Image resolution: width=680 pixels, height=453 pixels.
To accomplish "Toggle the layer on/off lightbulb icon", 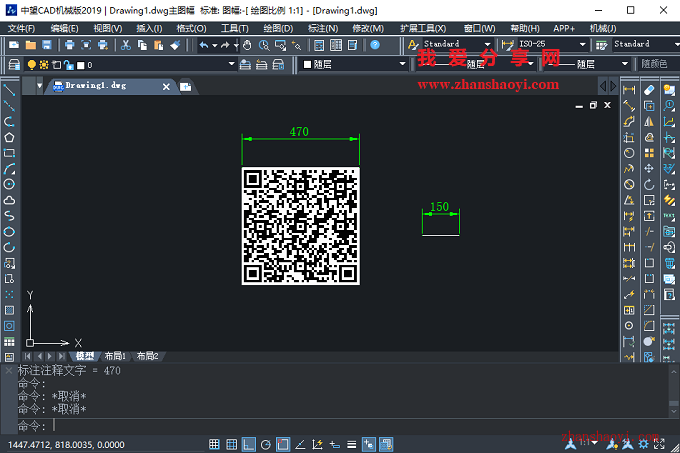I will [32, 65].
